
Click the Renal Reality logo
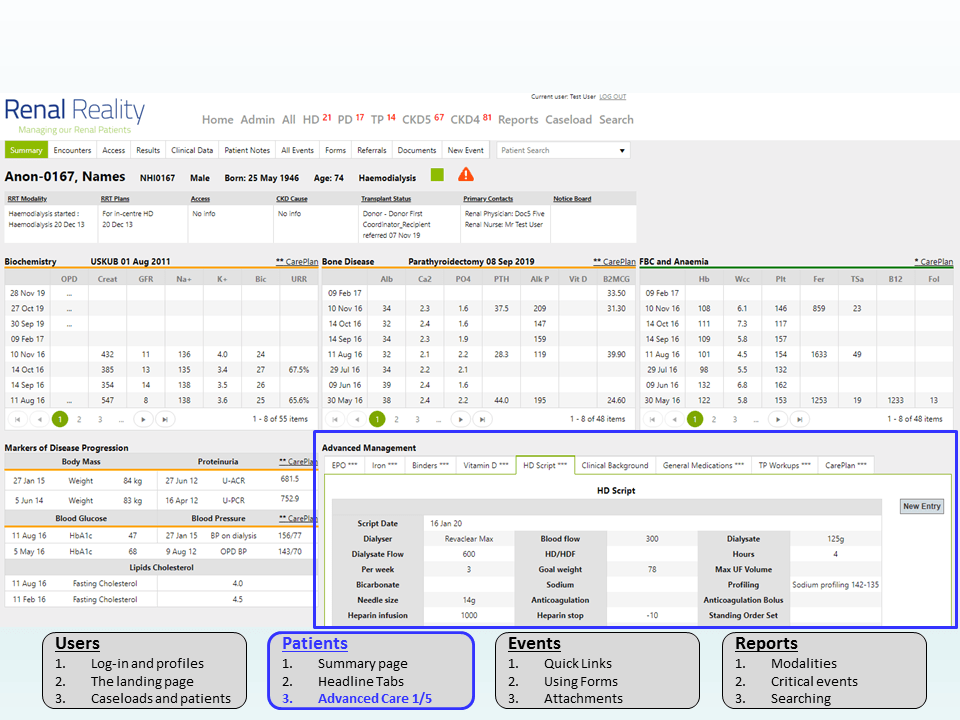(x=75, y=116)
